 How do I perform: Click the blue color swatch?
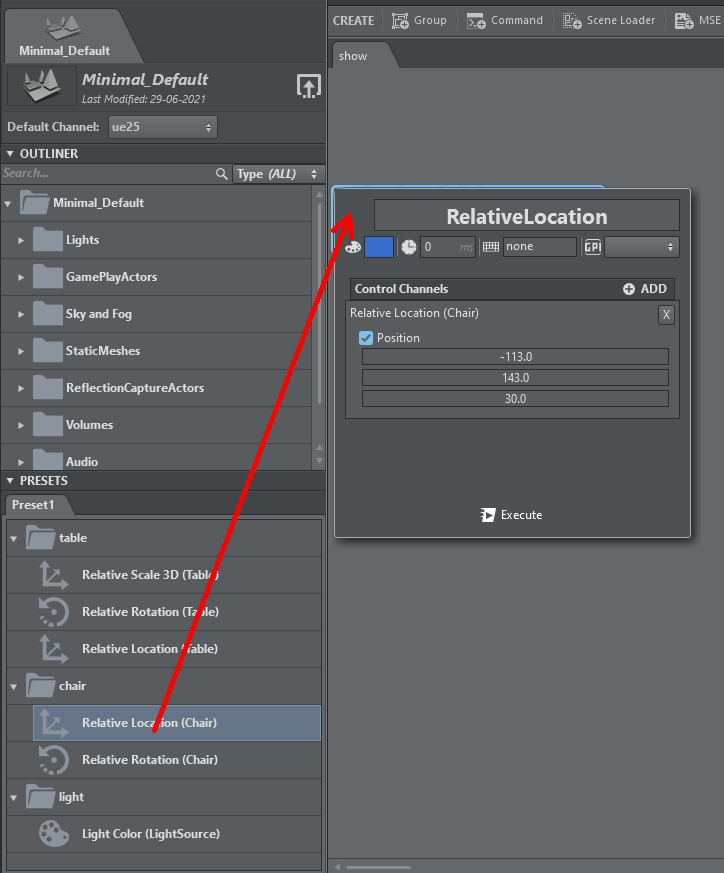click(379, 247)
